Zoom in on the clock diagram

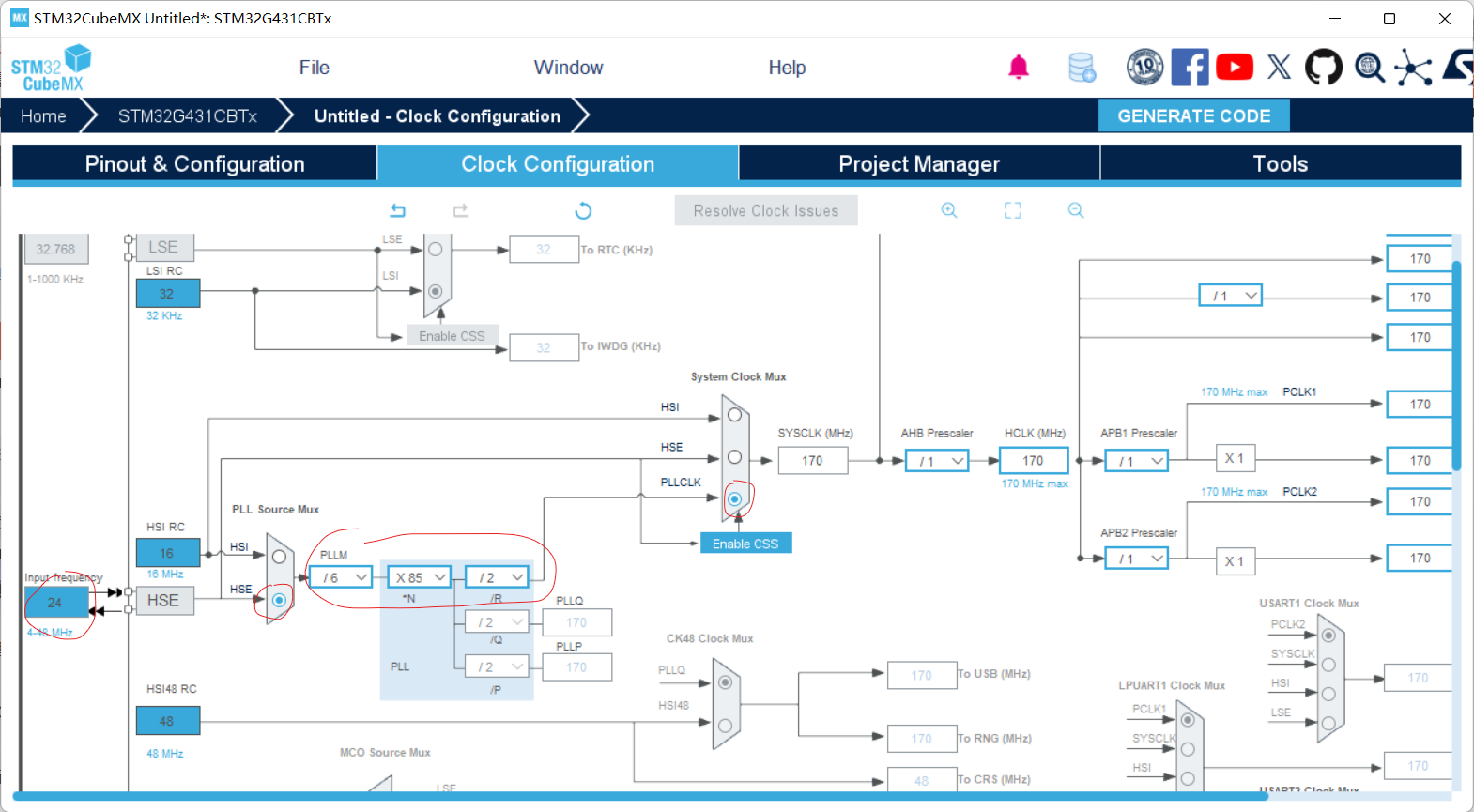click(x=949, y=210)
